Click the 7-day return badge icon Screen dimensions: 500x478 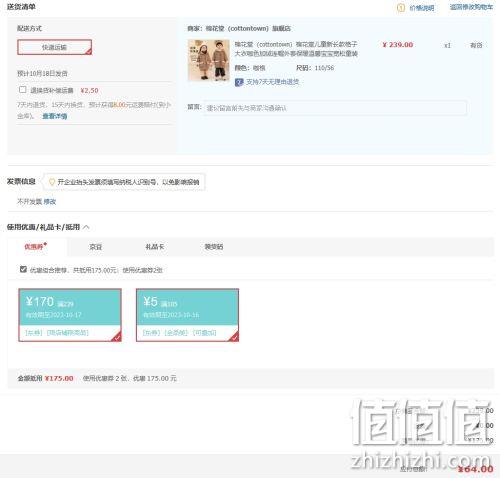(x=239, y=82)
